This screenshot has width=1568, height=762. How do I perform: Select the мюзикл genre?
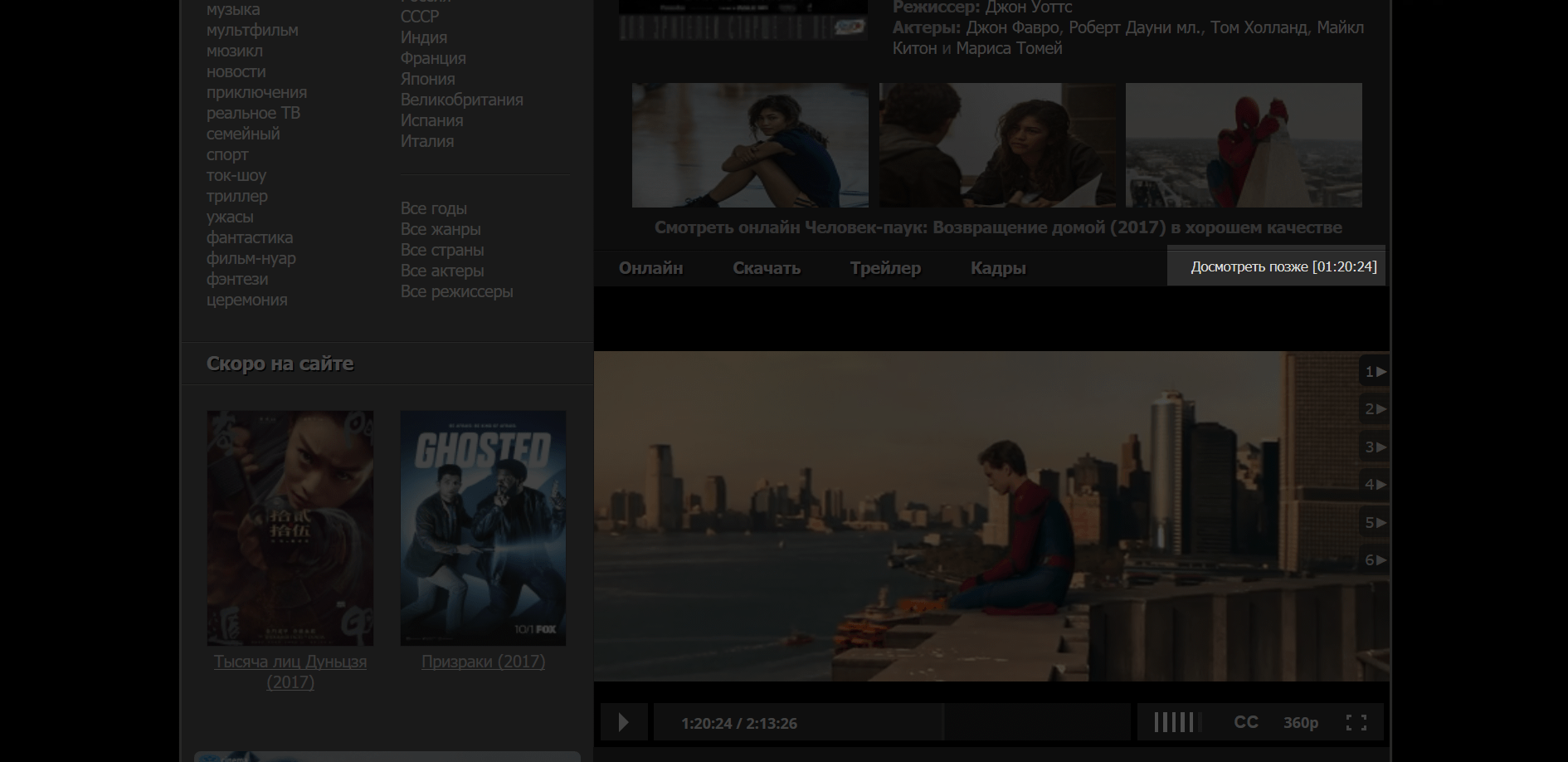[x=235, y=51]
